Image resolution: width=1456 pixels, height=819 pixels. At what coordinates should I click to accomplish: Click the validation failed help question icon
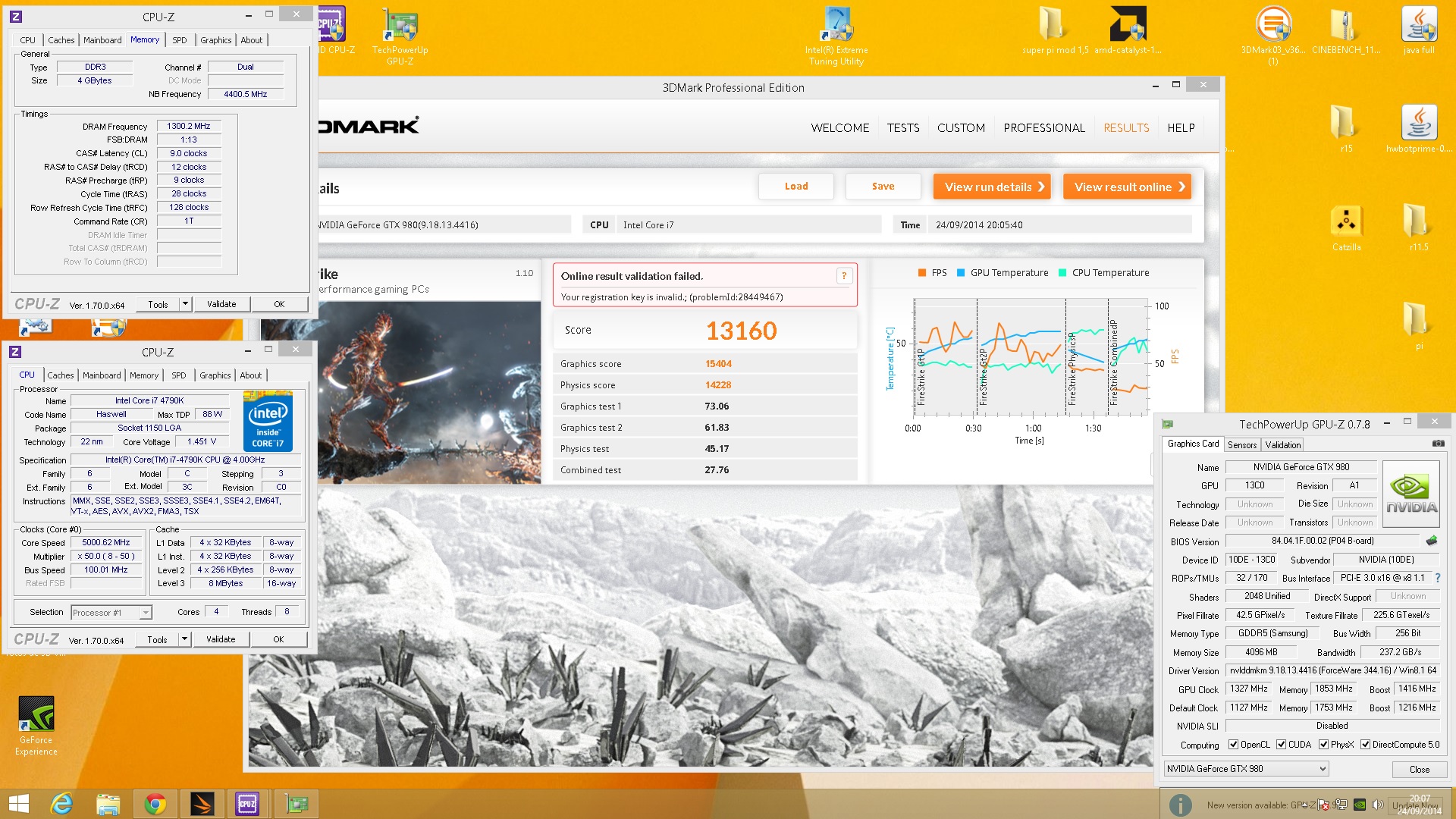coord(844,276)
